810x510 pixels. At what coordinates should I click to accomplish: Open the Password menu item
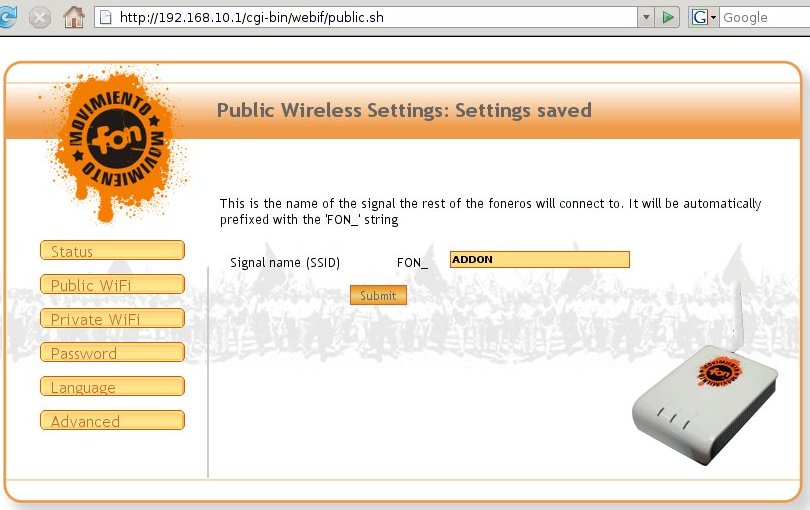pos(112,352)
